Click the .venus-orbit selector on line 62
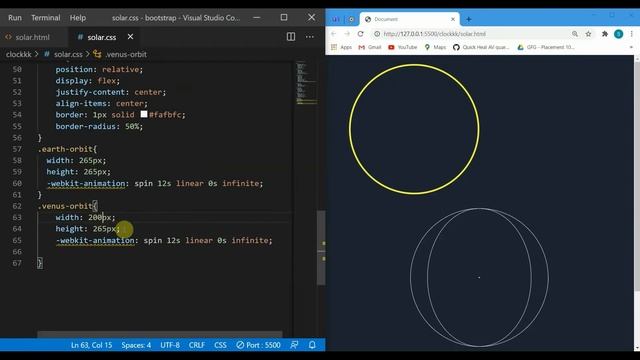Image resolution: width=640 pixels, height=360 pixels. coord(65,206)
